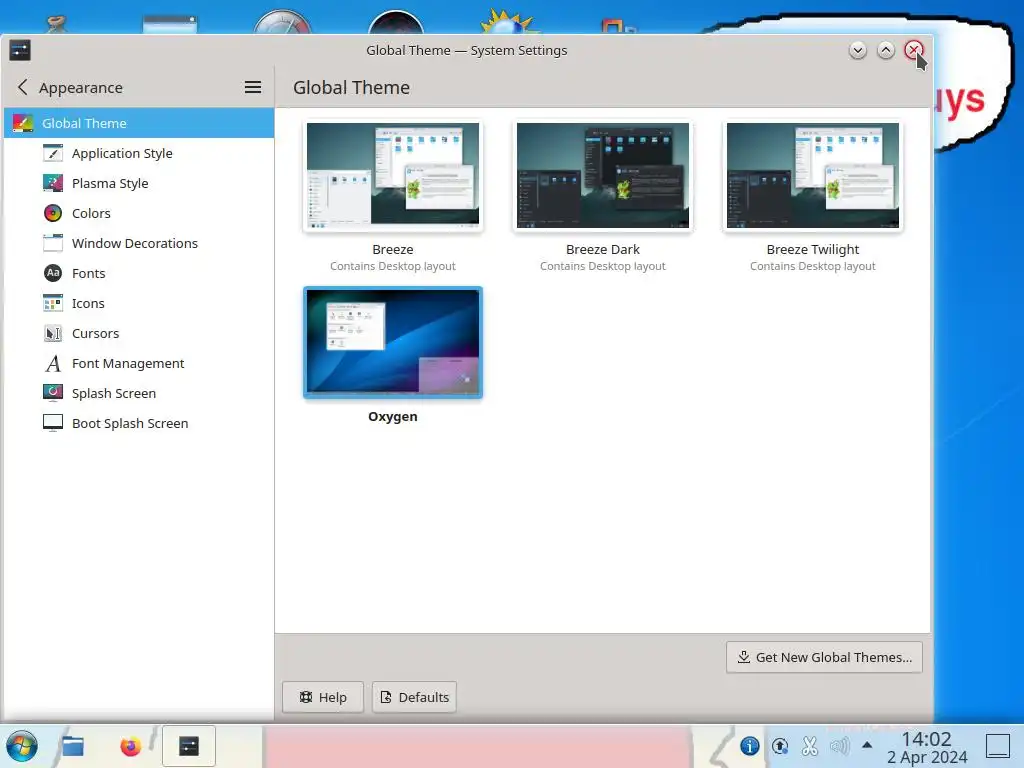Click the volume speaker tray icon
This screenshot has width=1024, height=768.
coord(839,745)
